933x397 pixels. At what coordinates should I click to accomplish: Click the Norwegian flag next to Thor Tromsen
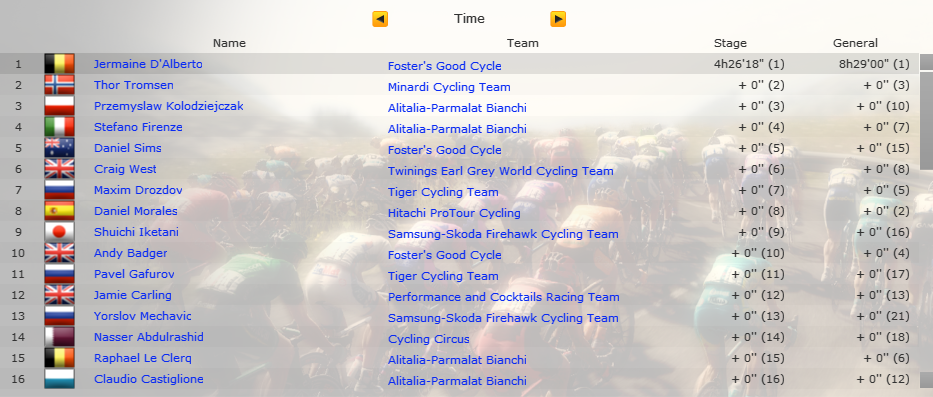[60, 85]
